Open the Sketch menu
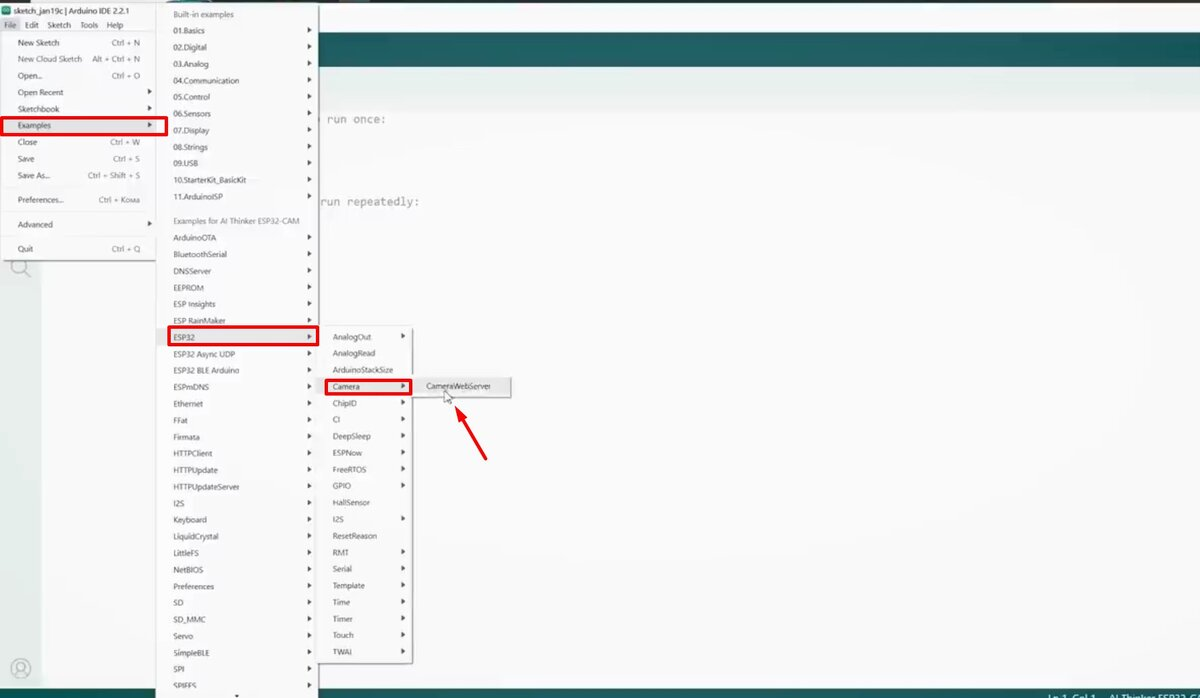Image resolution: width=1200 pixels, height=698 pixels. (59, 25)
